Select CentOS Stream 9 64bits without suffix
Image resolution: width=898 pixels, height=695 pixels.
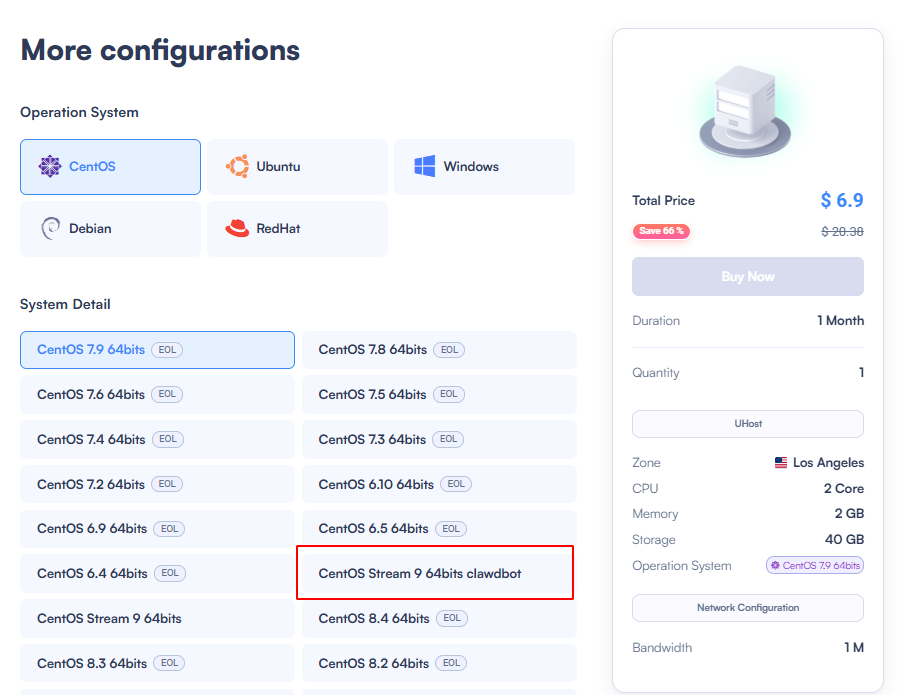coord(157,618)
